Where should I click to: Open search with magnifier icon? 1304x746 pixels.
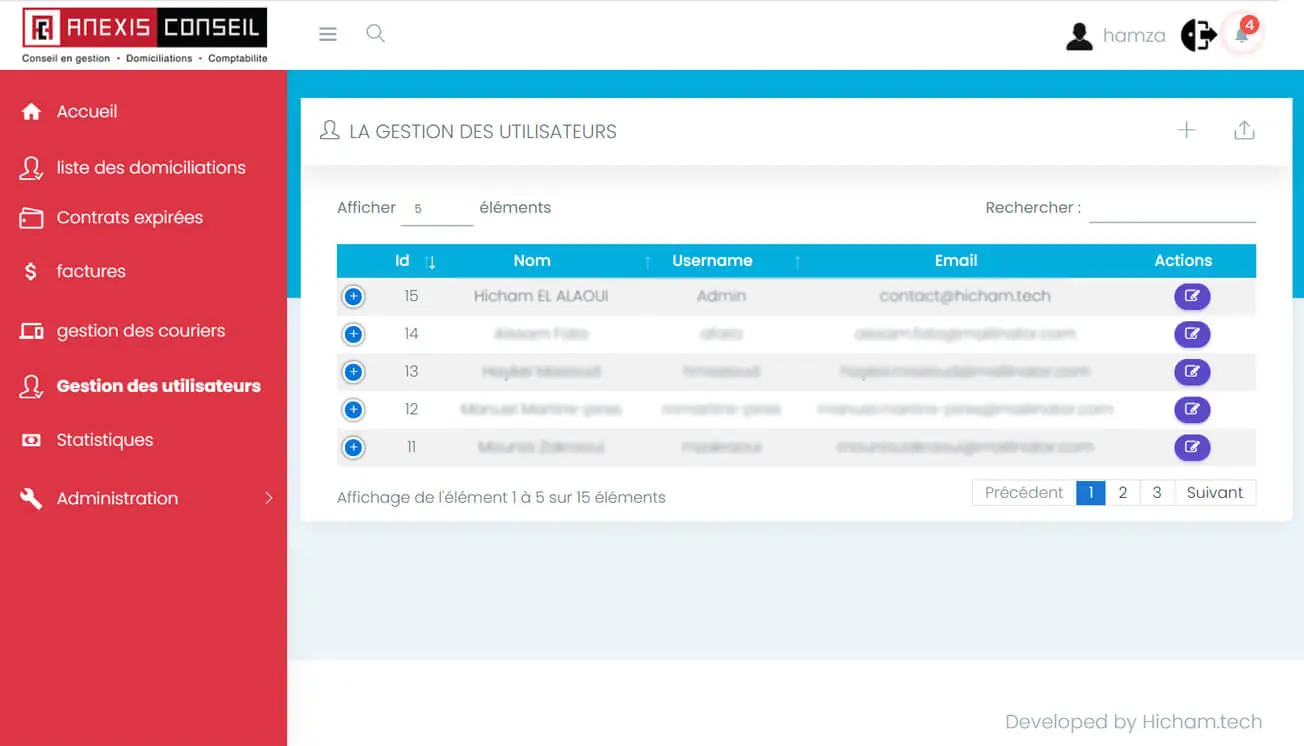pyautogui.click(x=375, y=34)
